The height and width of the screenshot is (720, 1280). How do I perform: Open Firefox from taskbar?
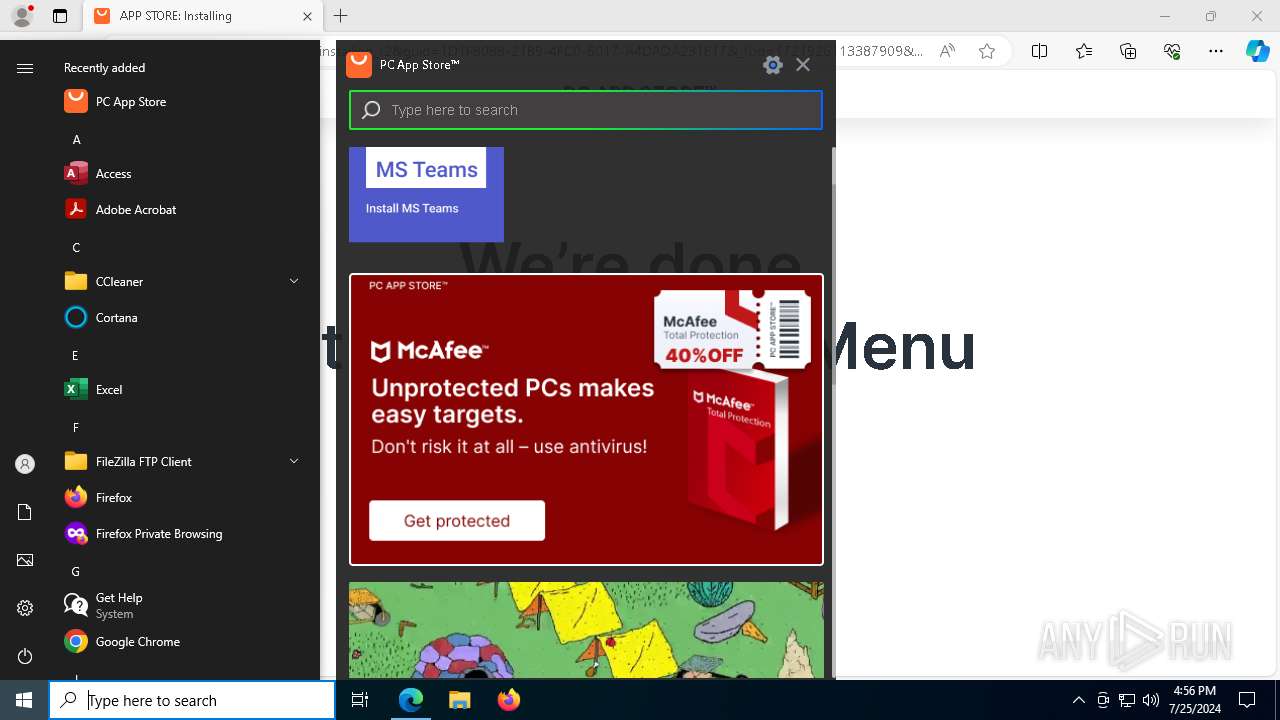[x=508, y=700]
